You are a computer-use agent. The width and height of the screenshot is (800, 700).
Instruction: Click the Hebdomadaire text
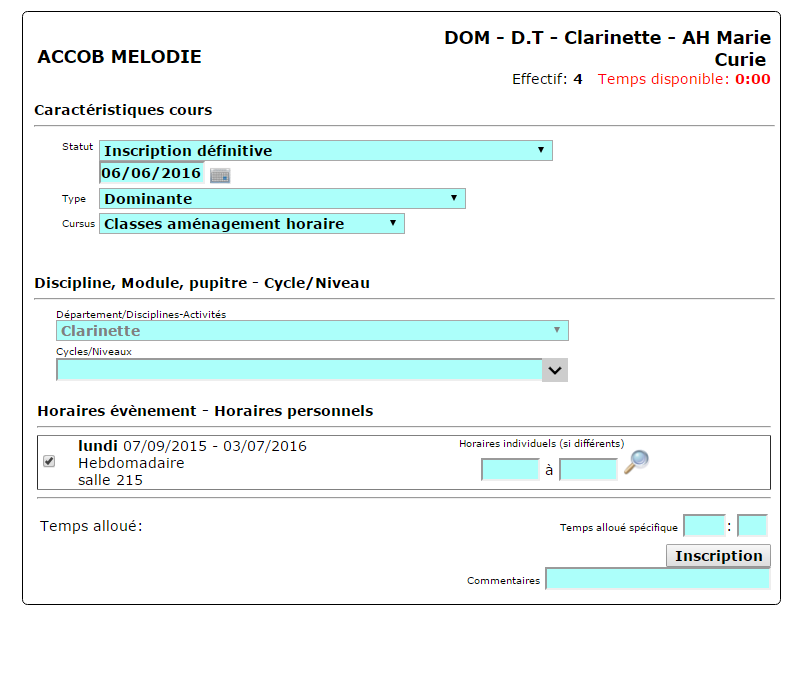[x=131, y=463]
